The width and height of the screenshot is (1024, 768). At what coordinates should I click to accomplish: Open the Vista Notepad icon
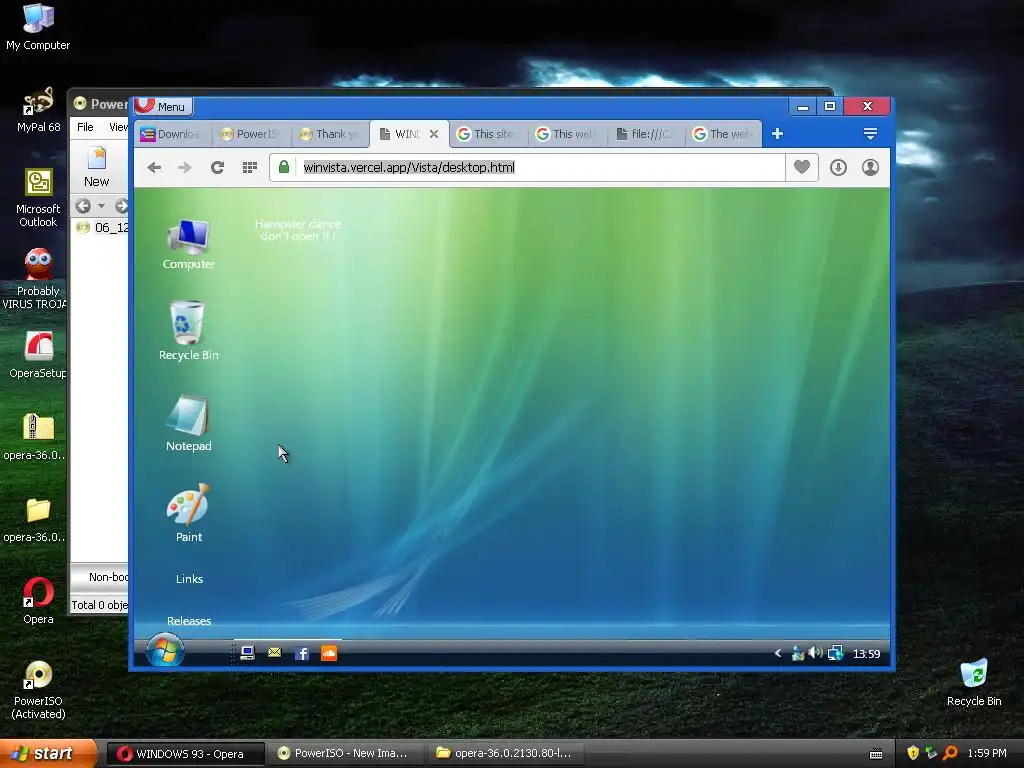pos(188,423)
